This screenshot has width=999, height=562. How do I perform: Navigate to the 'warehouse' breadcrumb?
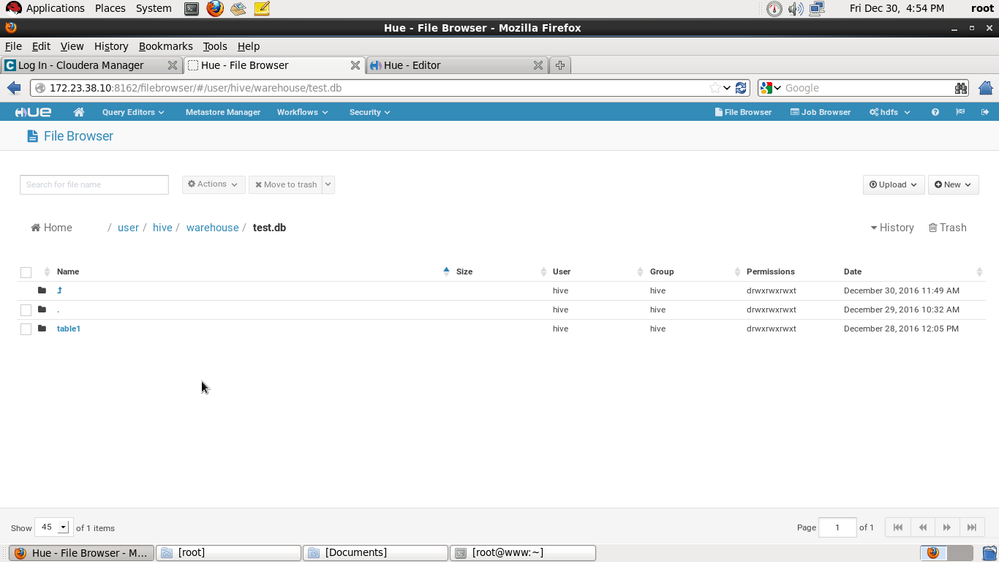point(212,227)
